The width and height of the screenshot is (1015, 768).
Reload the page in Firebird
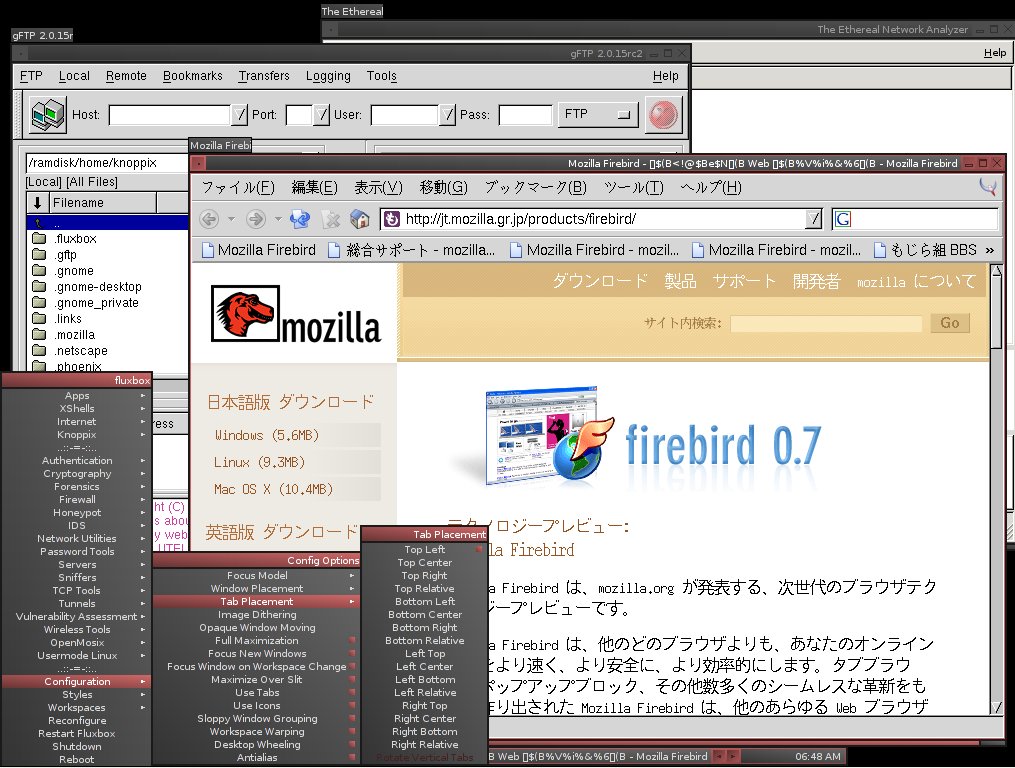[x=300, y=219]
